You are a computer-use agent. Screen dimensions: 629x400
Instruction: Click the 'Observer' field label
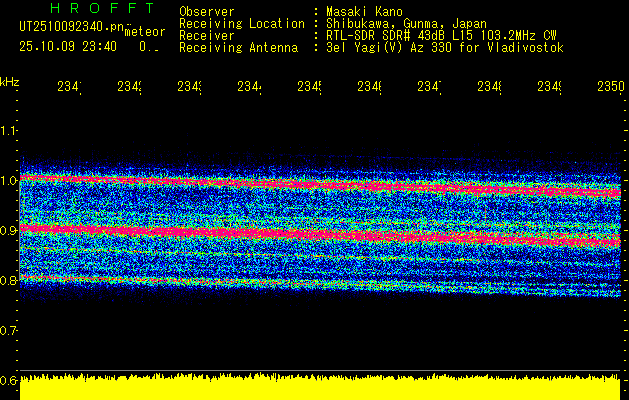[x=207, y=12]
